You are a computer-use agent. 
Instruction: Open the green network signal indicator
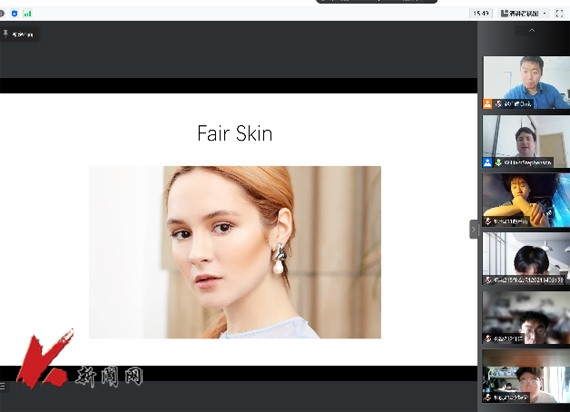[28, 14]
